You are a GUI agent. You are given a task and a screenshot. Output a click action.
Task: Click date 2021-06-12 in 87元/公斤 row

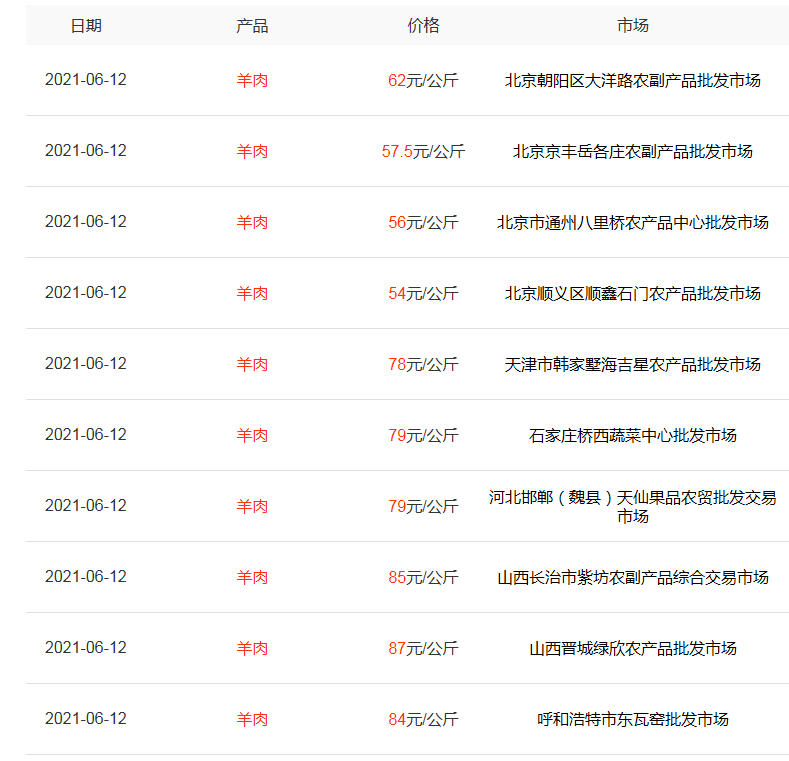coord(86,647)
